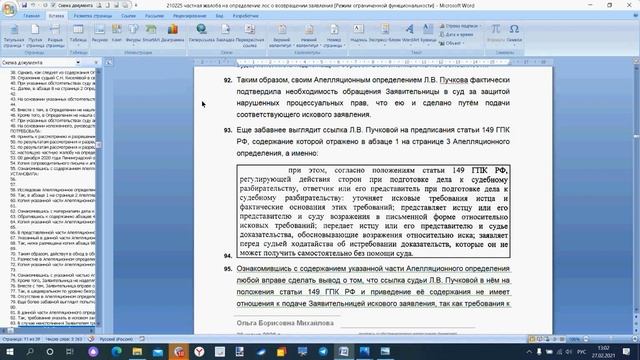Show hidden system tray icons
Viewport: 640px width, 360px height.
point(529,351)
